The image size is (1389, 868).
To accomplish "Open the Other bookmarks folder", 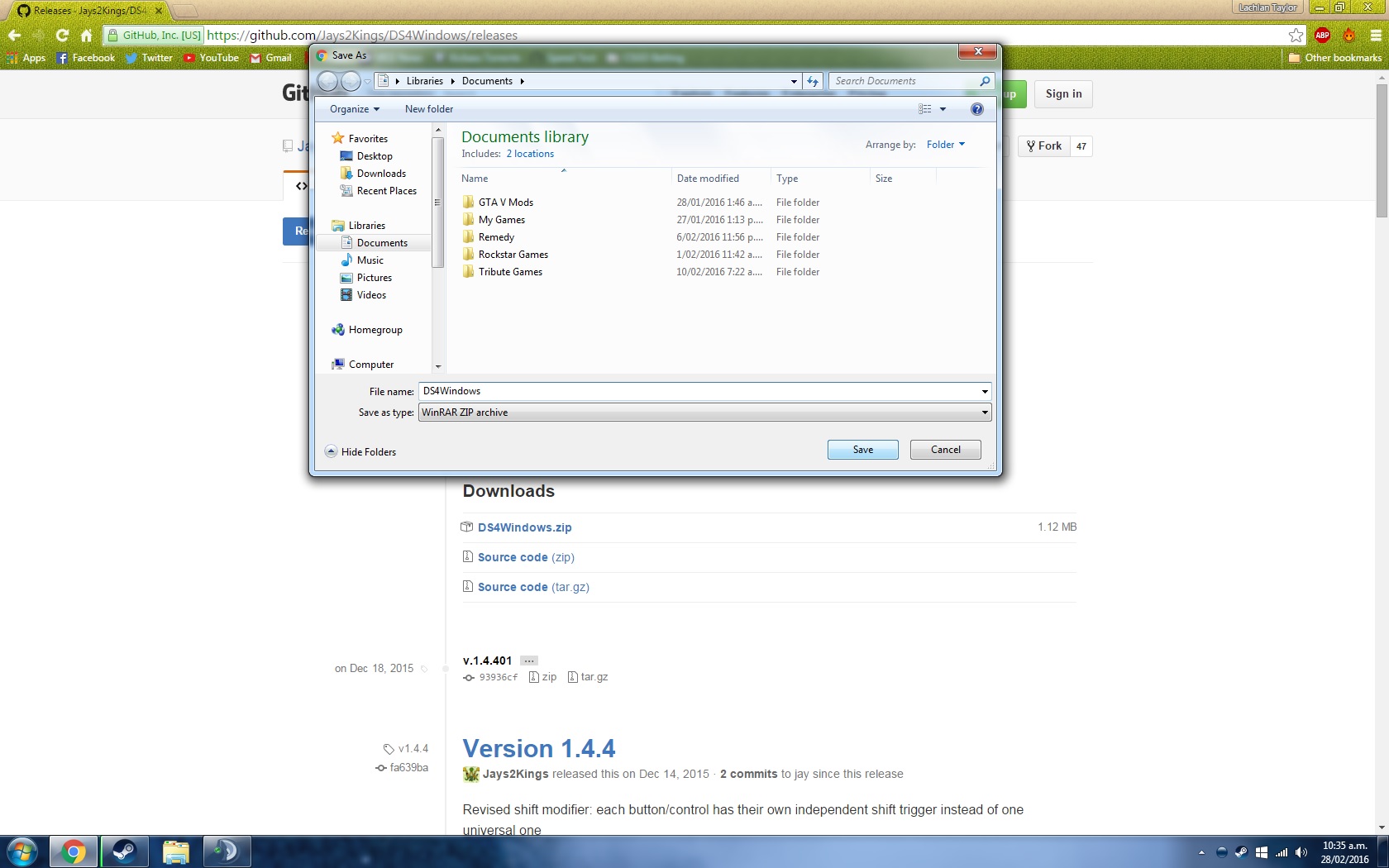I will point(1335,58).
